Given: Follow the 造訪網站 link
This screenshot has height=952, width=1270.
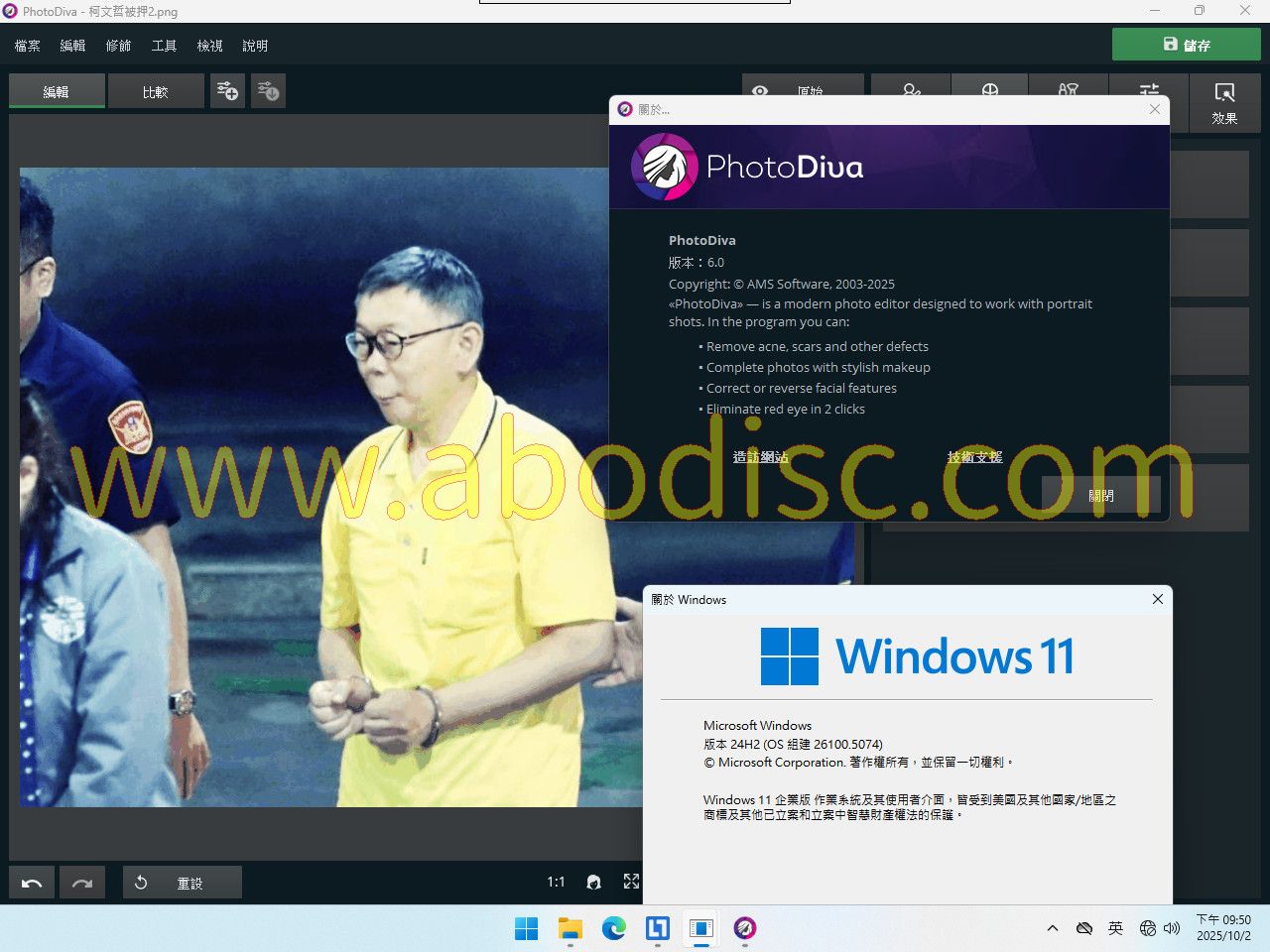Looking at the screenshot, I should pyautogui.click(x=761, y=457).
